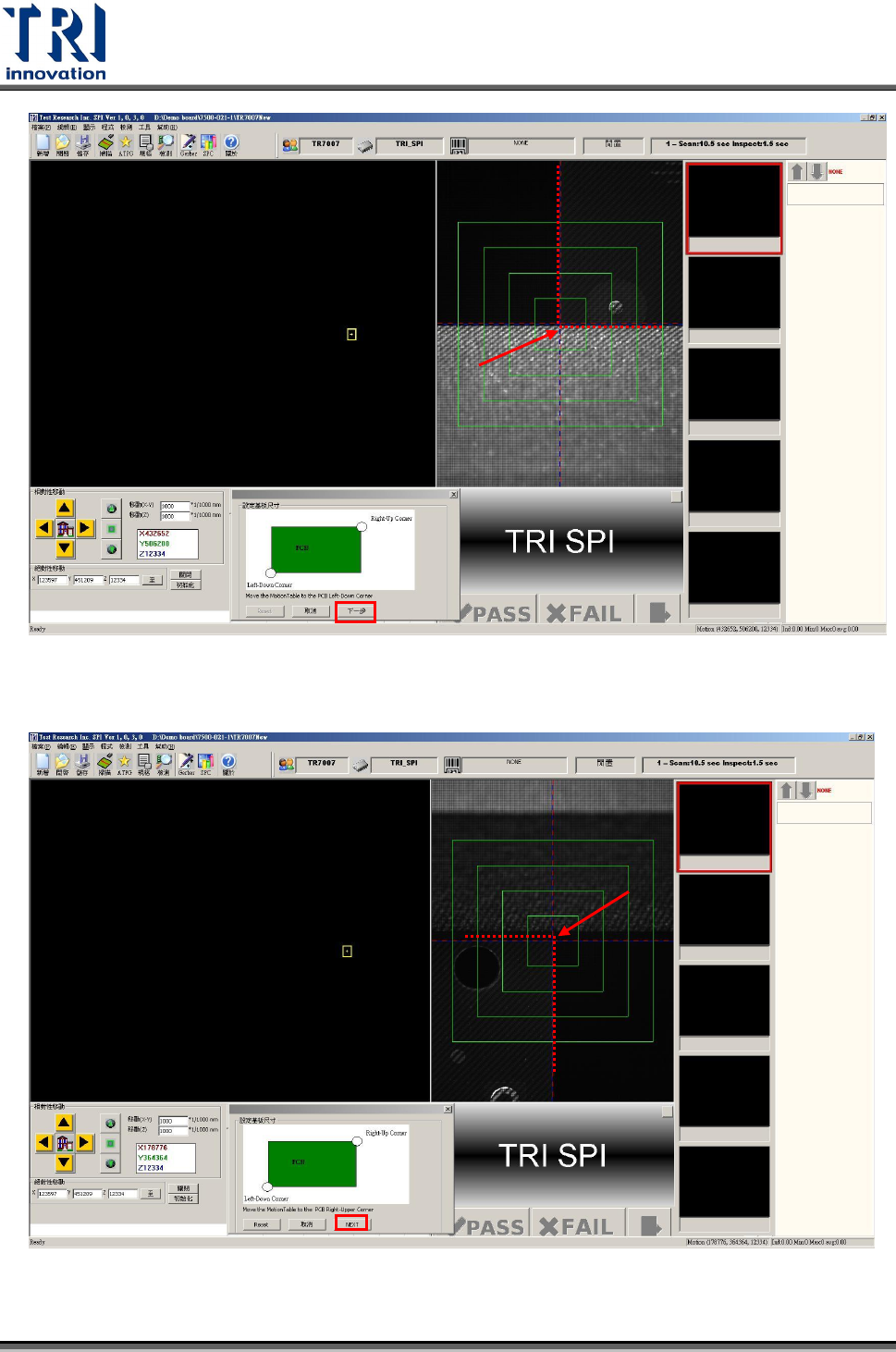Click the absolute Z field in lower screenshot
896x1352 pixels.
(x=123, y=1194)
